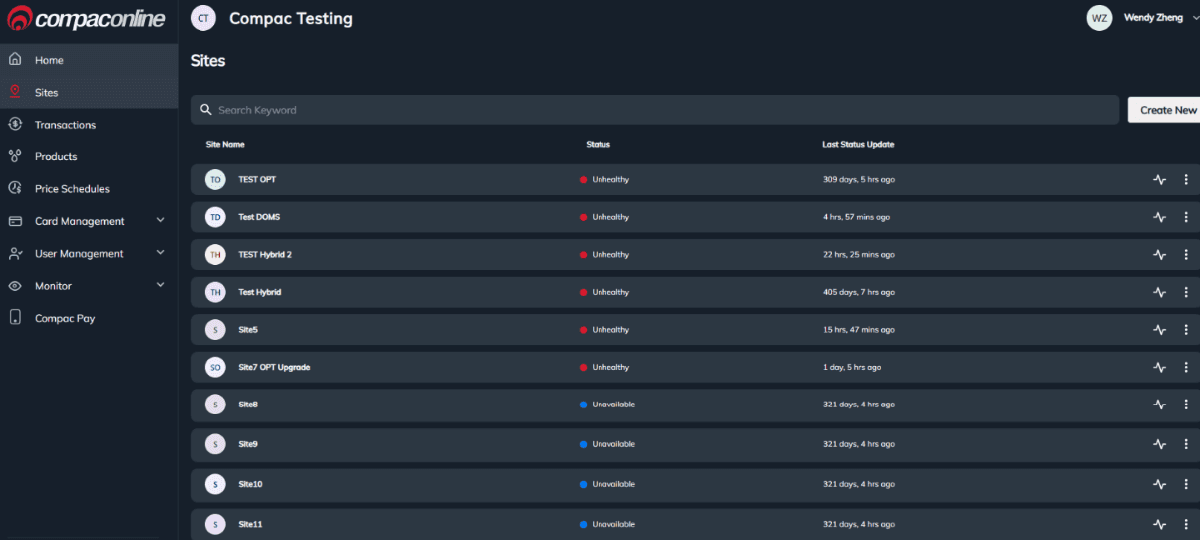This screenshot has height=540, width=1200.
Task: Open more options menu for TEST OPT
Action: [1186, 180]
